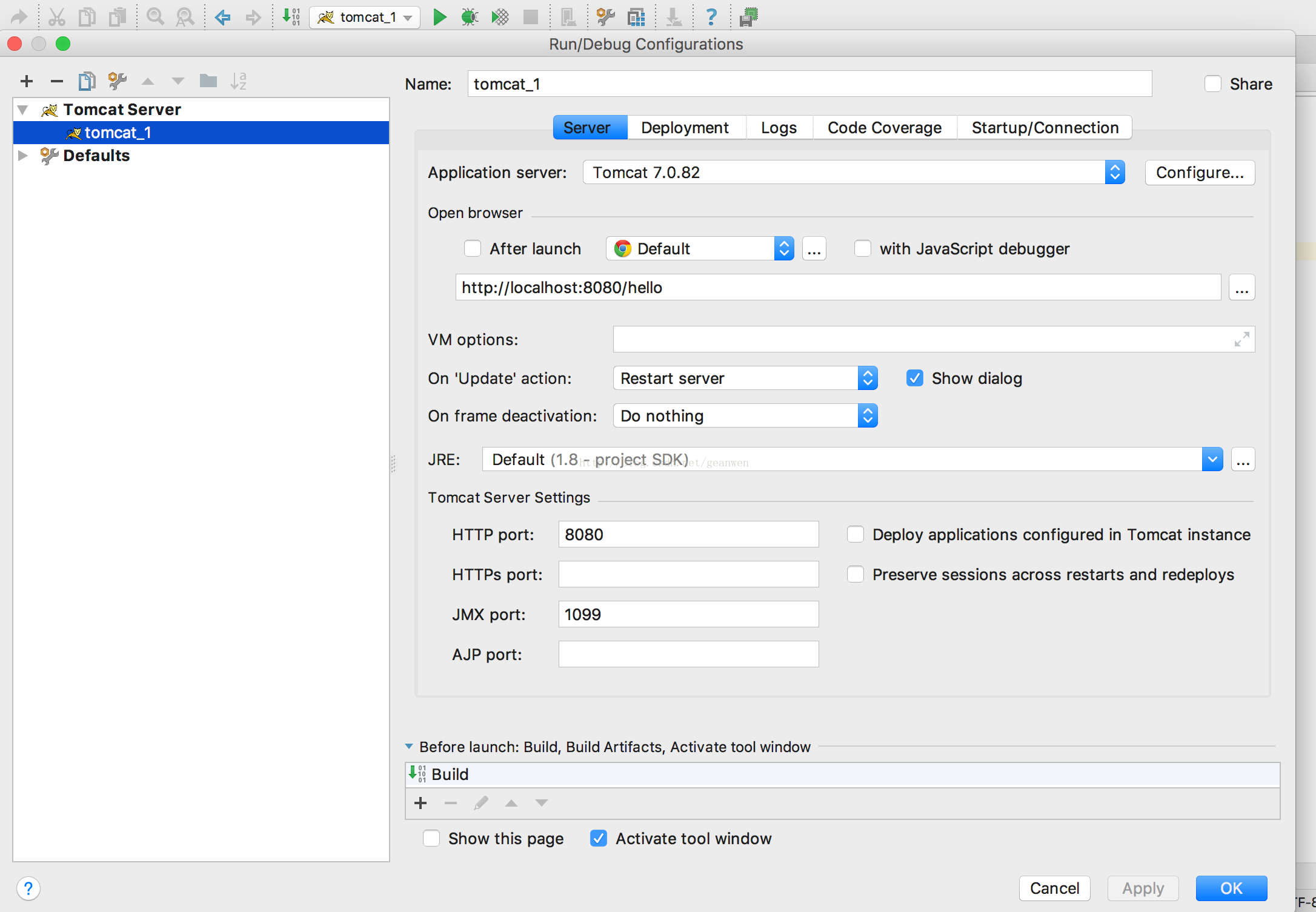Click the Cut scissors icon
The image size is (1316, 912).
coord(56,16)
